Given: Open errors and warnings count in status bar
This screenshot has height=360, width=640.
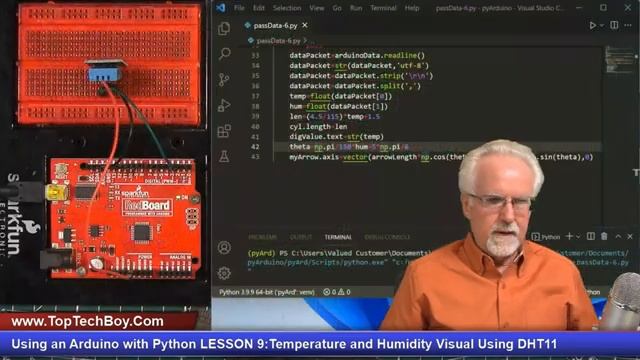Looking at the screenshot, I should click(337, 292).
